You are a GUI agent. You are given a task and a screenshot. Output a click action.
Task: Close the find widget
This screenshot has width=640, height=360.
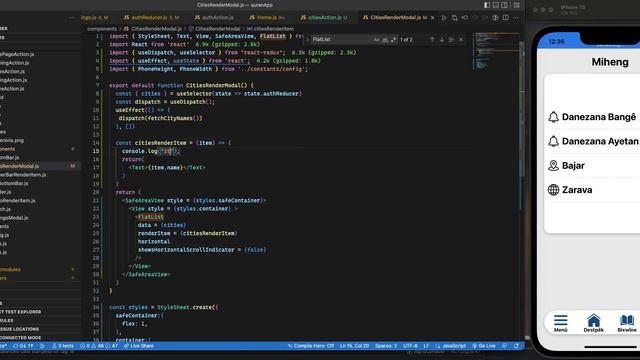[461, 40]
